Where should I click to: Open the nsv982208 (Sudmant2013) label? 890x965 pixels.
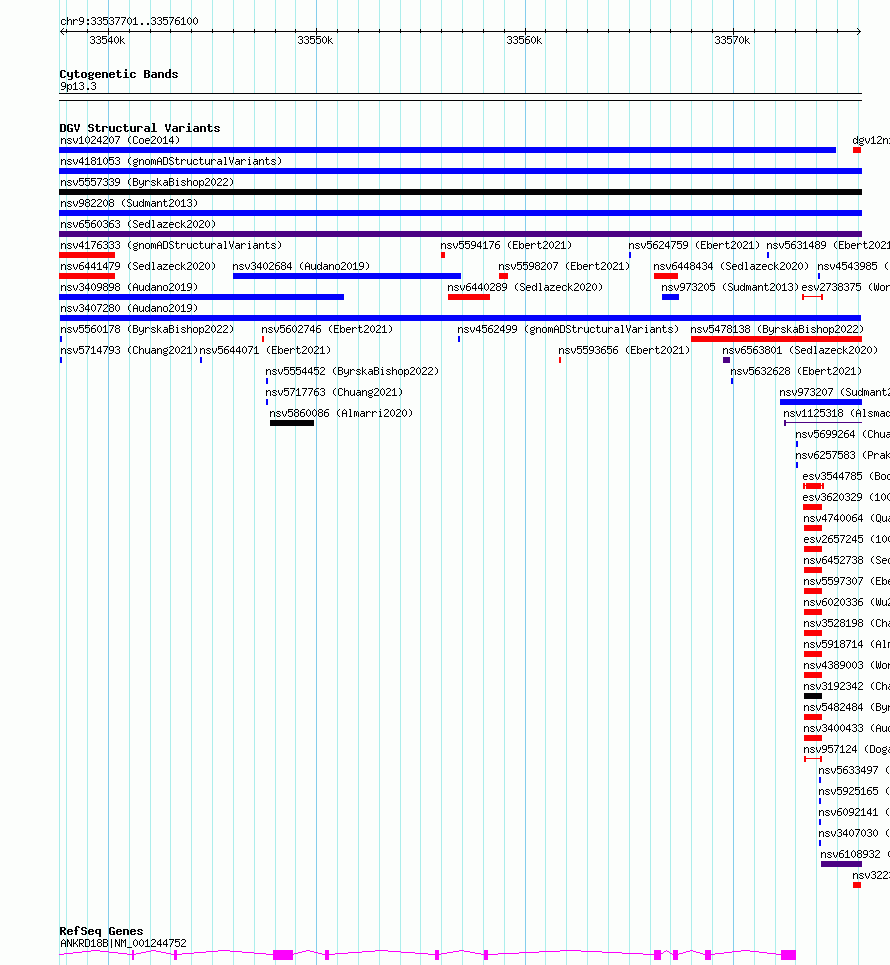(129, 203)
